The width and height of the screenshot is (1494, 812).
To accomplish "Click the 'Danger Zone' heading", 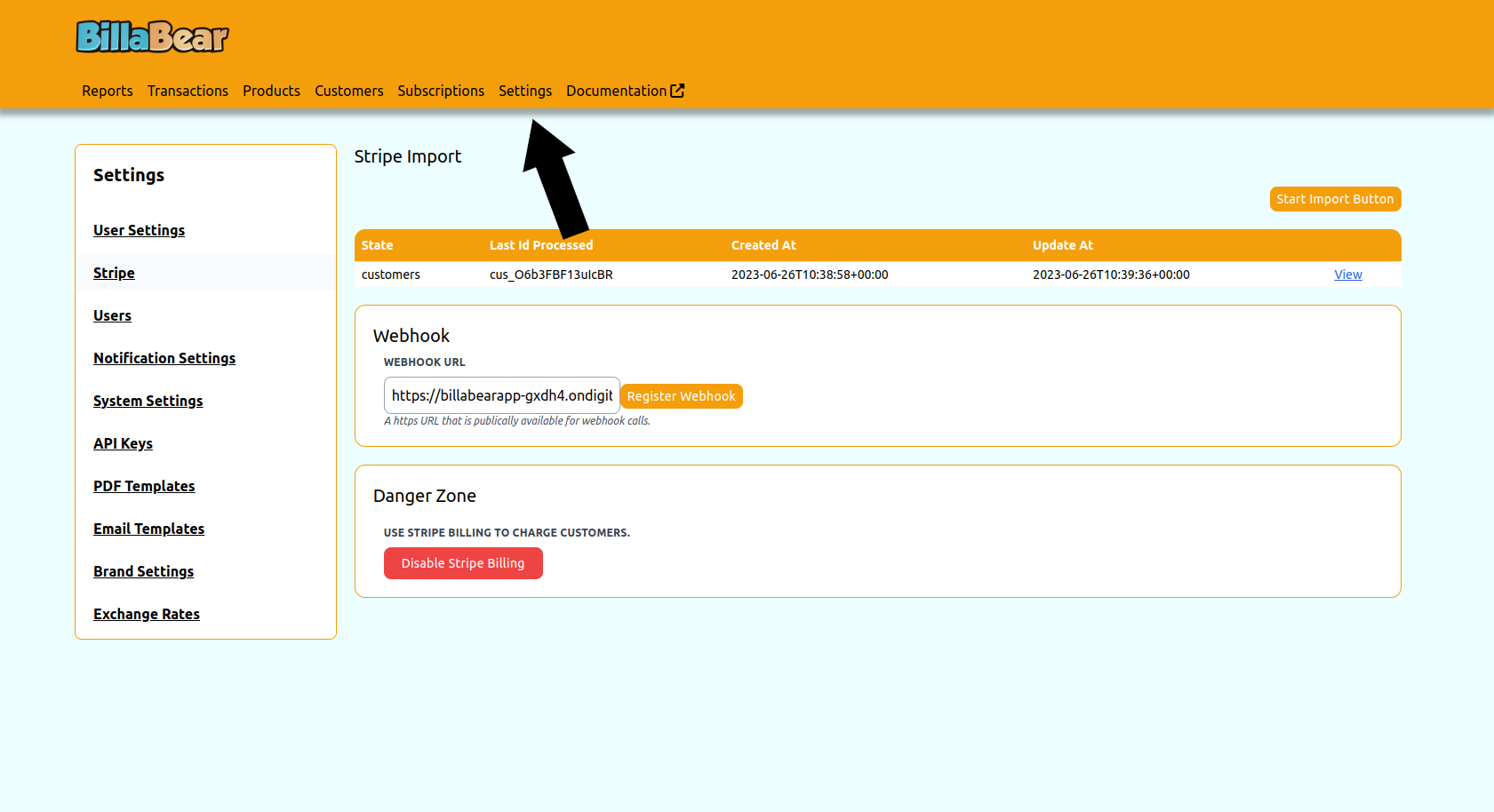I will pos(425,496).
